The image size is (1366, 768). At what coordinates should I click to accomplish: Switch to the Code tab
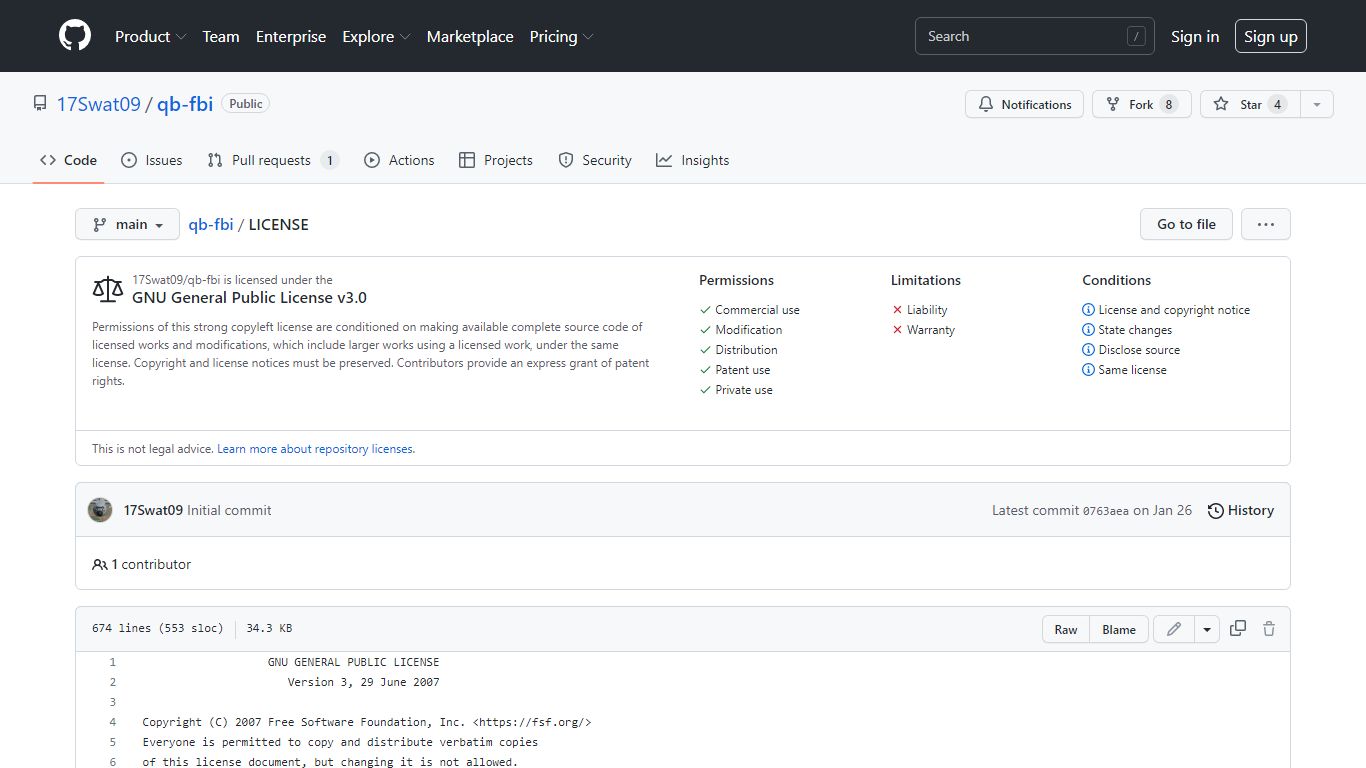68,160
